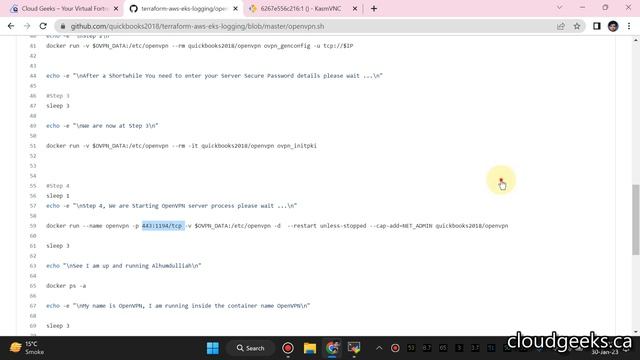Open the screen recorder taskbar app
The image size is (640, 360).
[288, 348]
